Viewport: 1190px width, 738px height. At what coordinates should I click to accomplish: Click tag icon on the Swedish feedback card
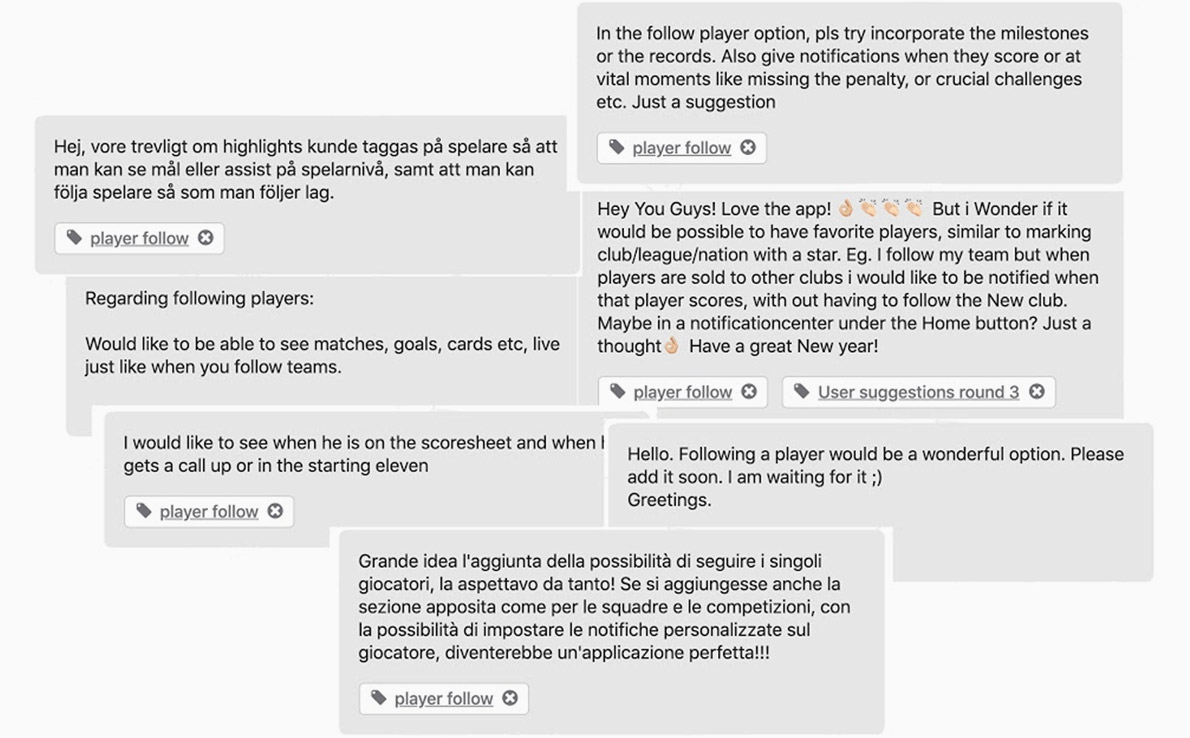[x=74, y=238]
